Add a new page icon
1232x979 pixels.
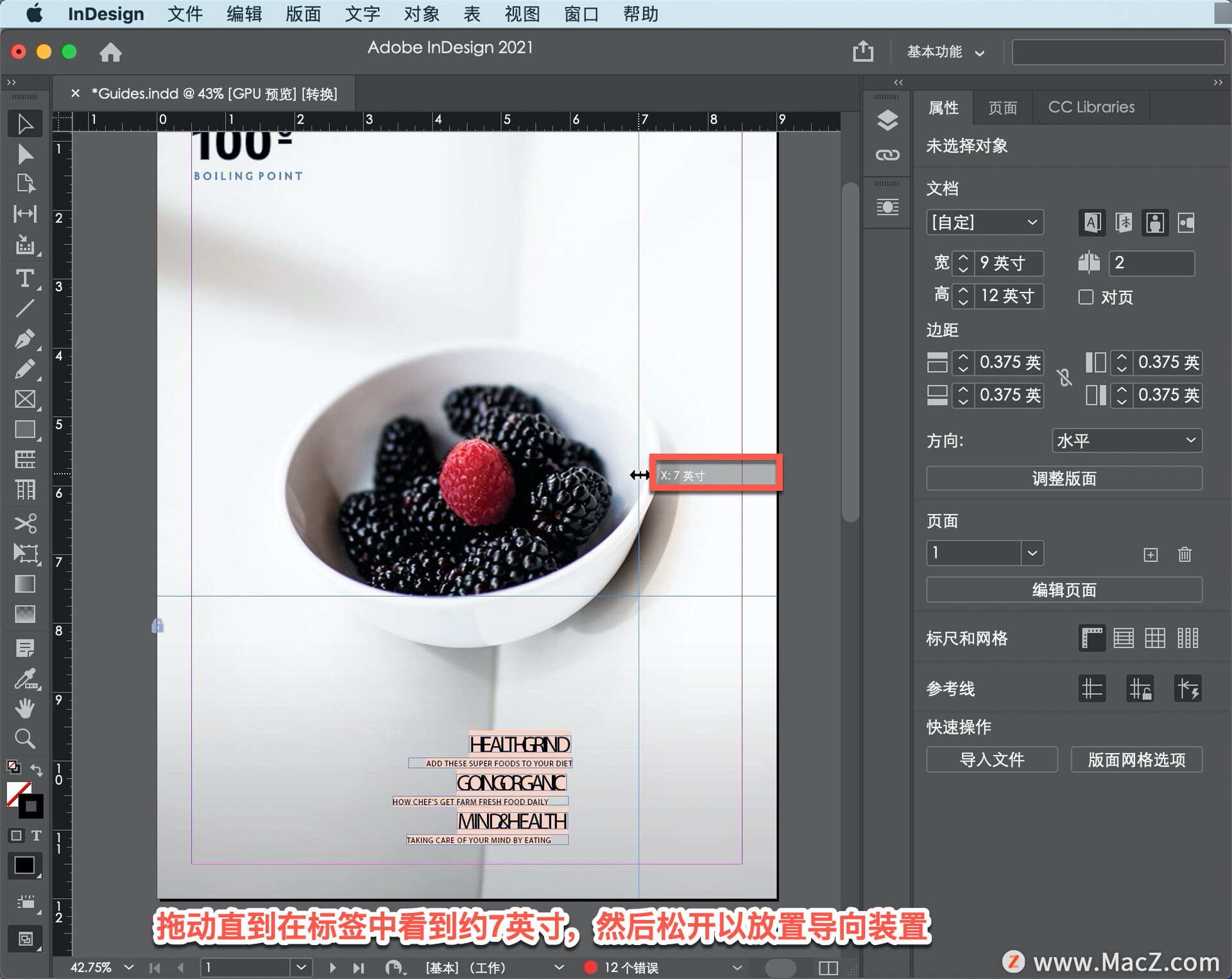coord(1151,554)
